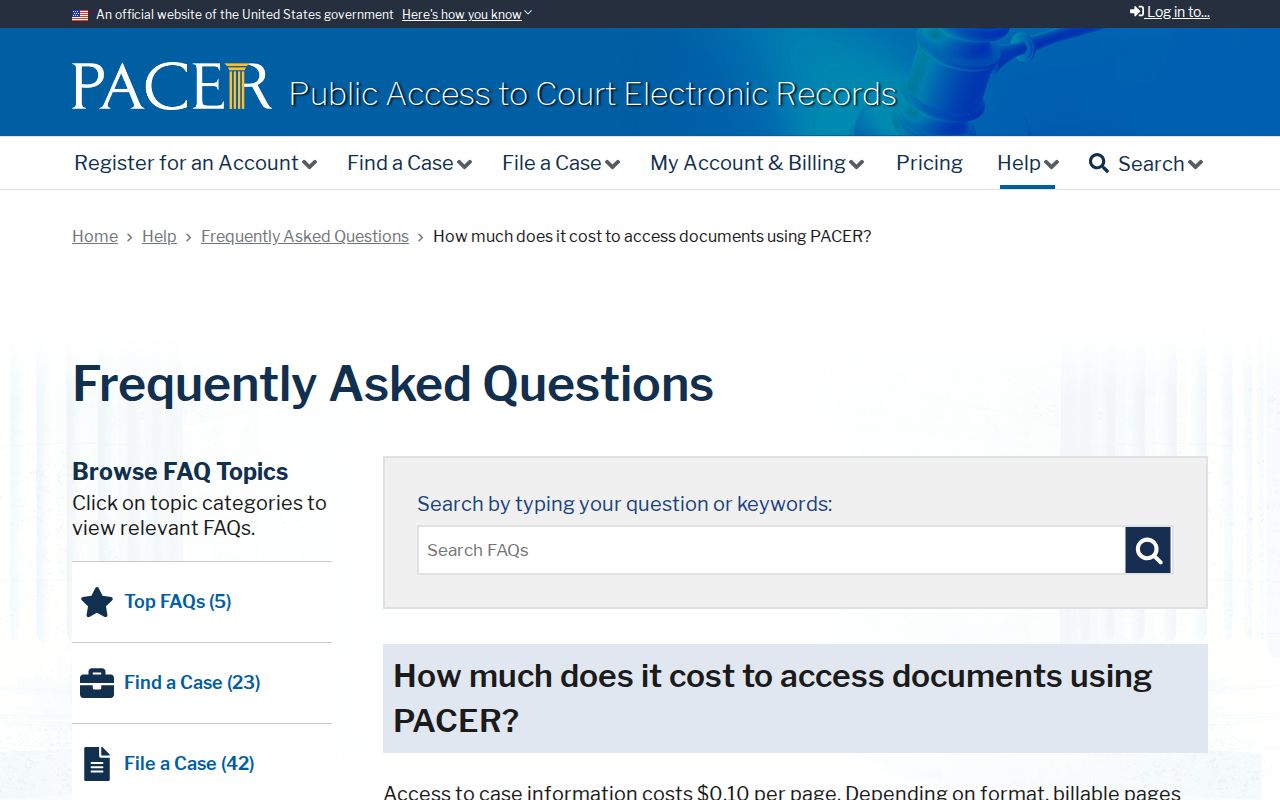The height and width of the screenshot is (800, 1280).
Task: Click the star icon beside Top FAQs
Action: [x=97, y=602]
